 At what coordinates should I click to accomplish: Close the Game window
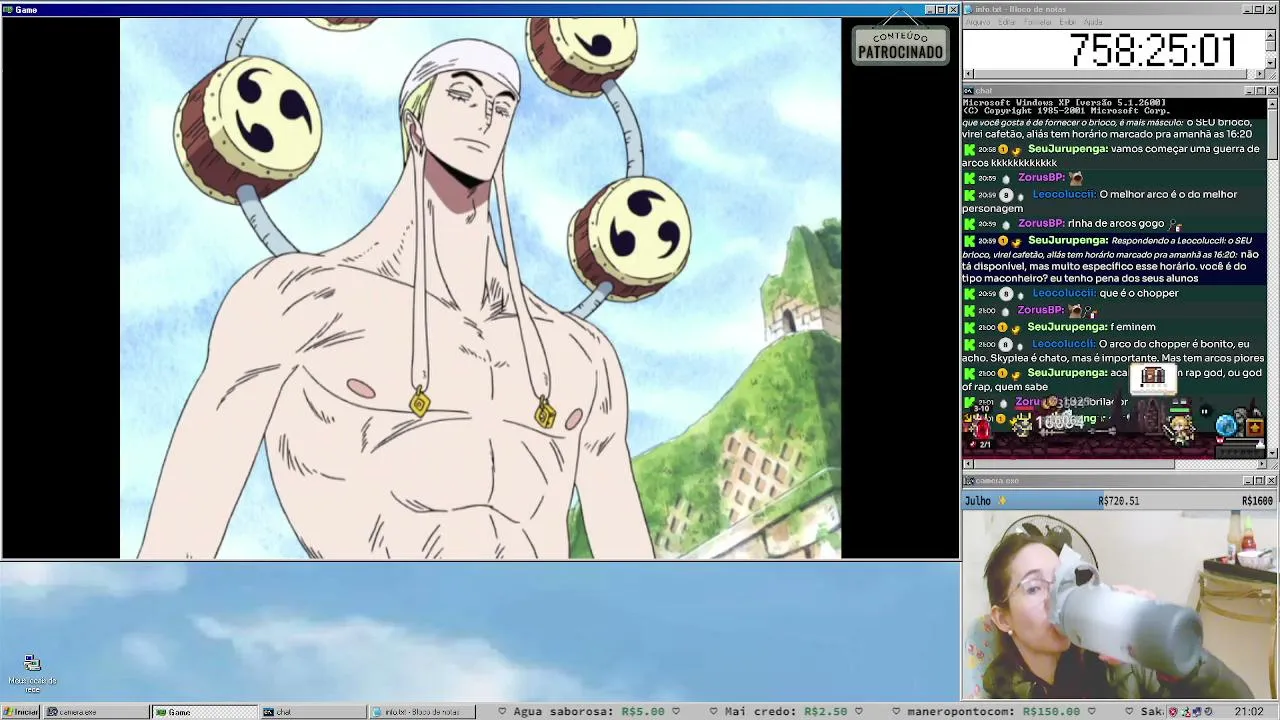click(x=953, y=9)
